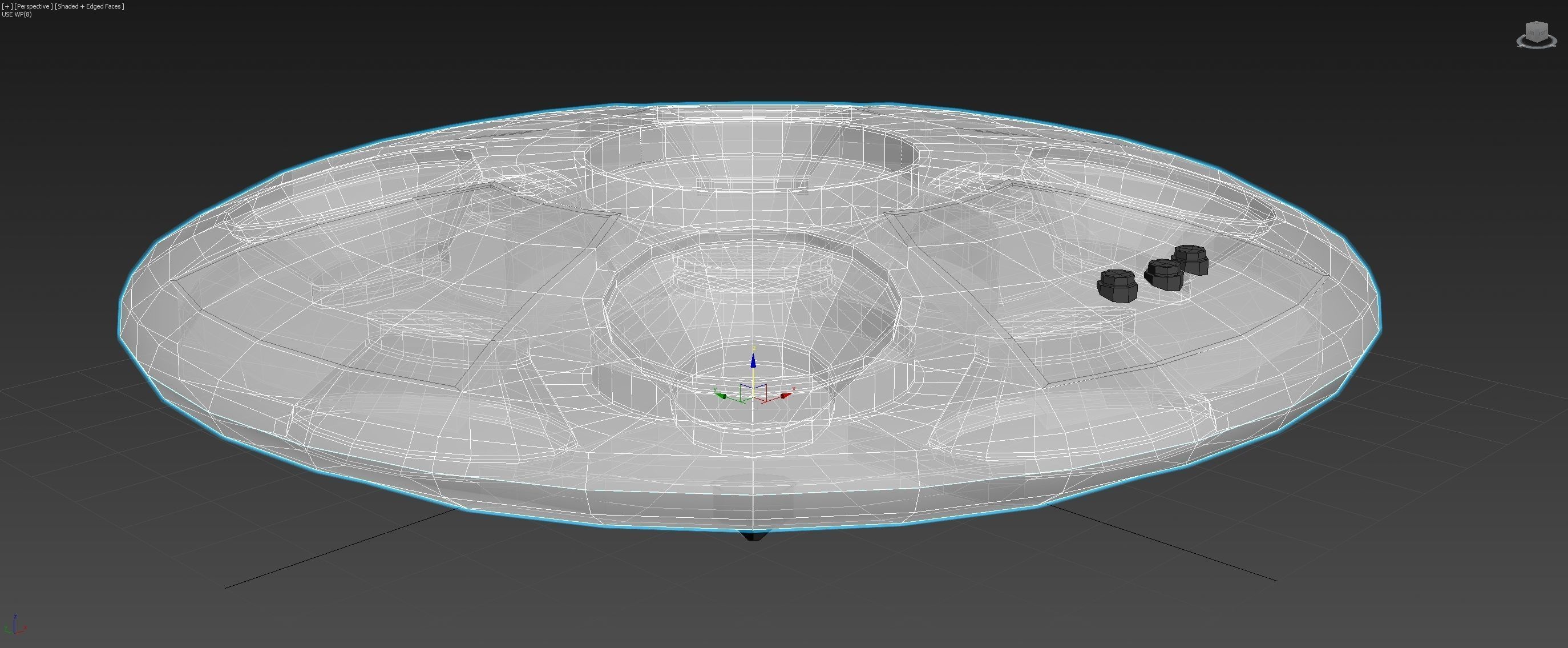The height and width of the screenshot is (648, 1568).
Task: Click the world axis tripod indicator
Action: 15,626
